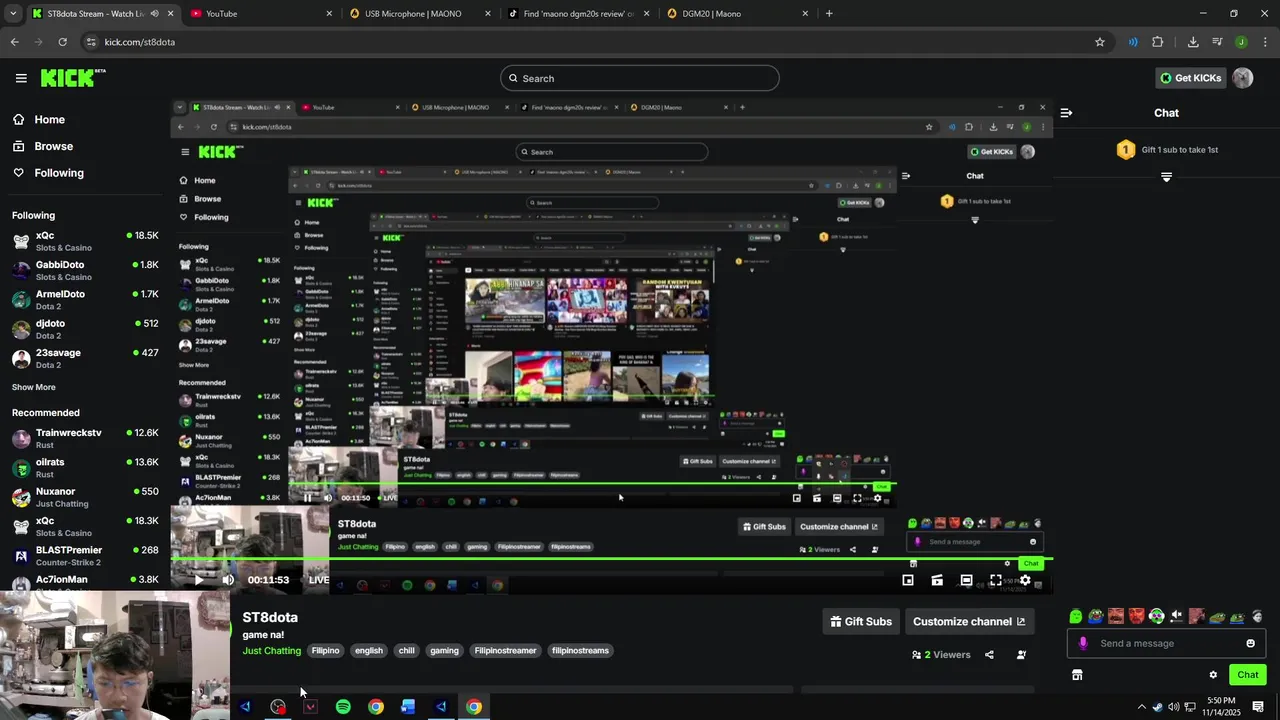The image size is (1280, 720).
Task: Open the video player settings gear
Action: click(x=1025, y=580)
